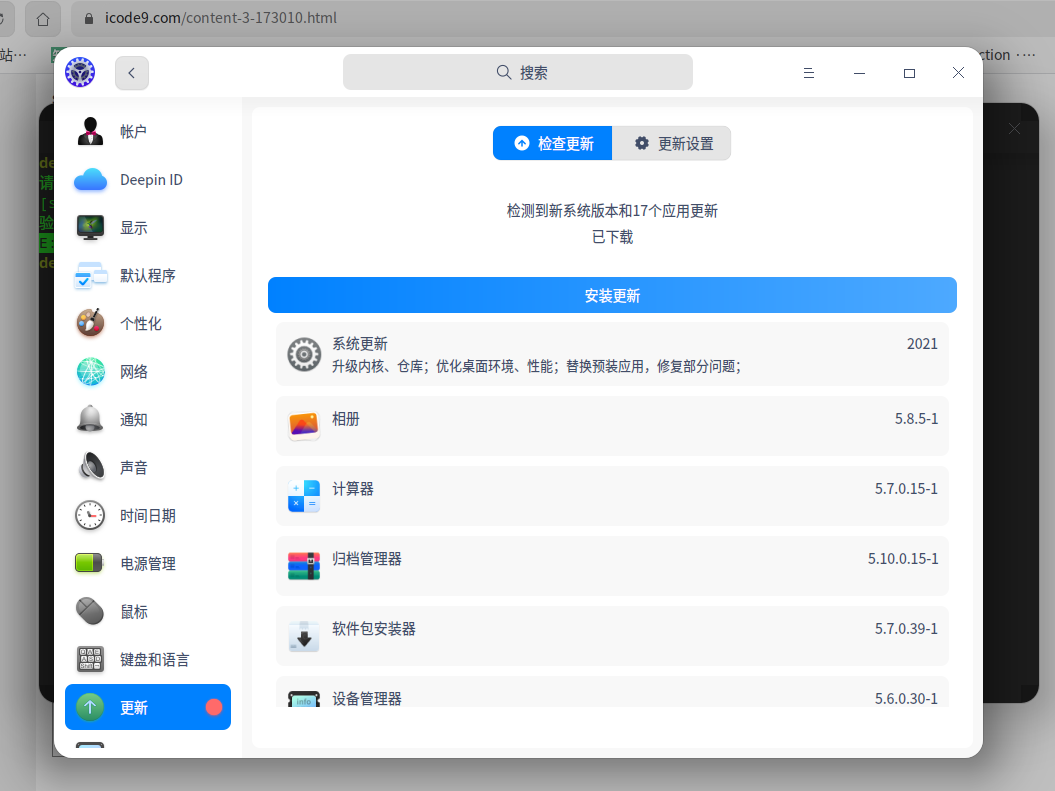Click the System Update (系统更新) gear icon

pyautogui.click(x=304, y=354)
